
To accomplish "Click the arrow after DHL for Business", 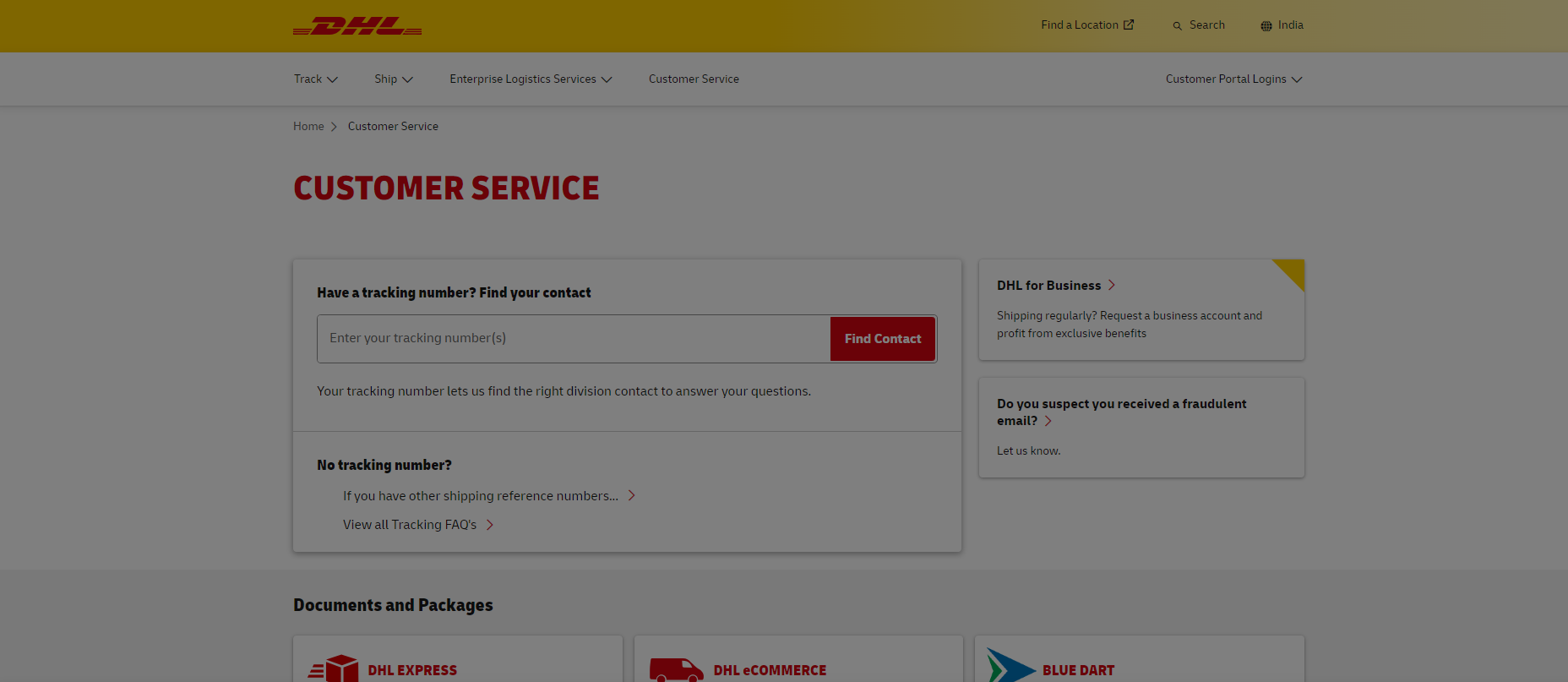I will click(1112, 286).
